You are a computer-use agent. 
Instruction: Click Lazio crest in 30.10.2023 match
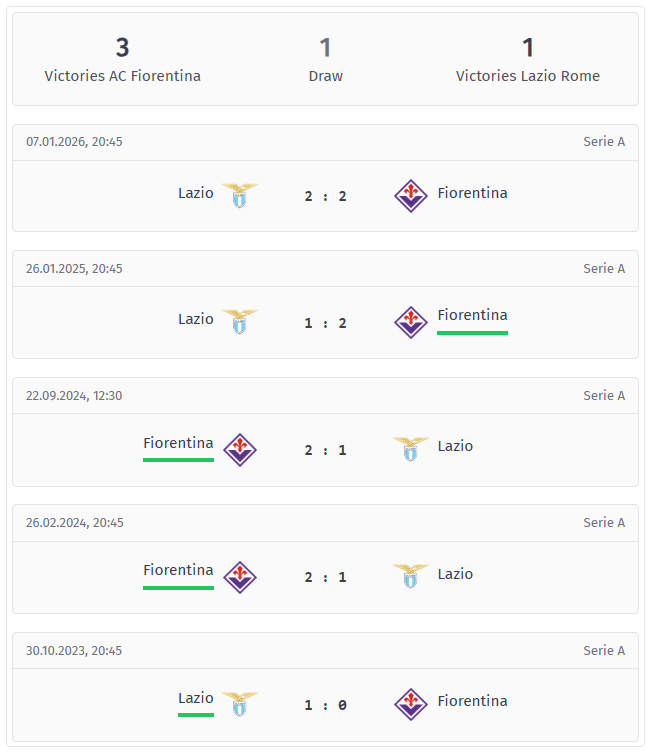(x=239, y=703)
